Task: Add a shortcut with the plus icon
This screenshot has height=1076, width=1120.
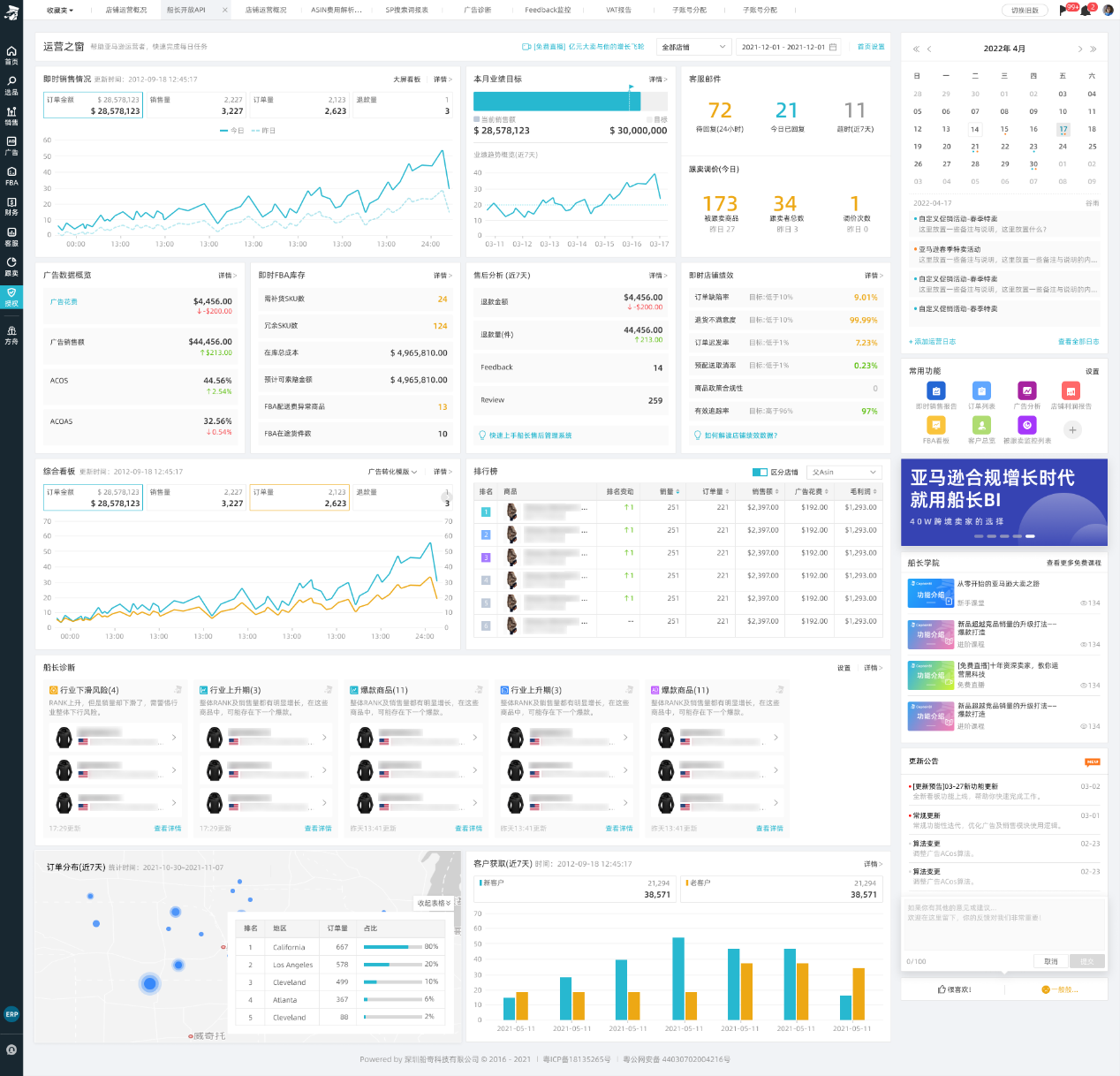Action: 1072,430
